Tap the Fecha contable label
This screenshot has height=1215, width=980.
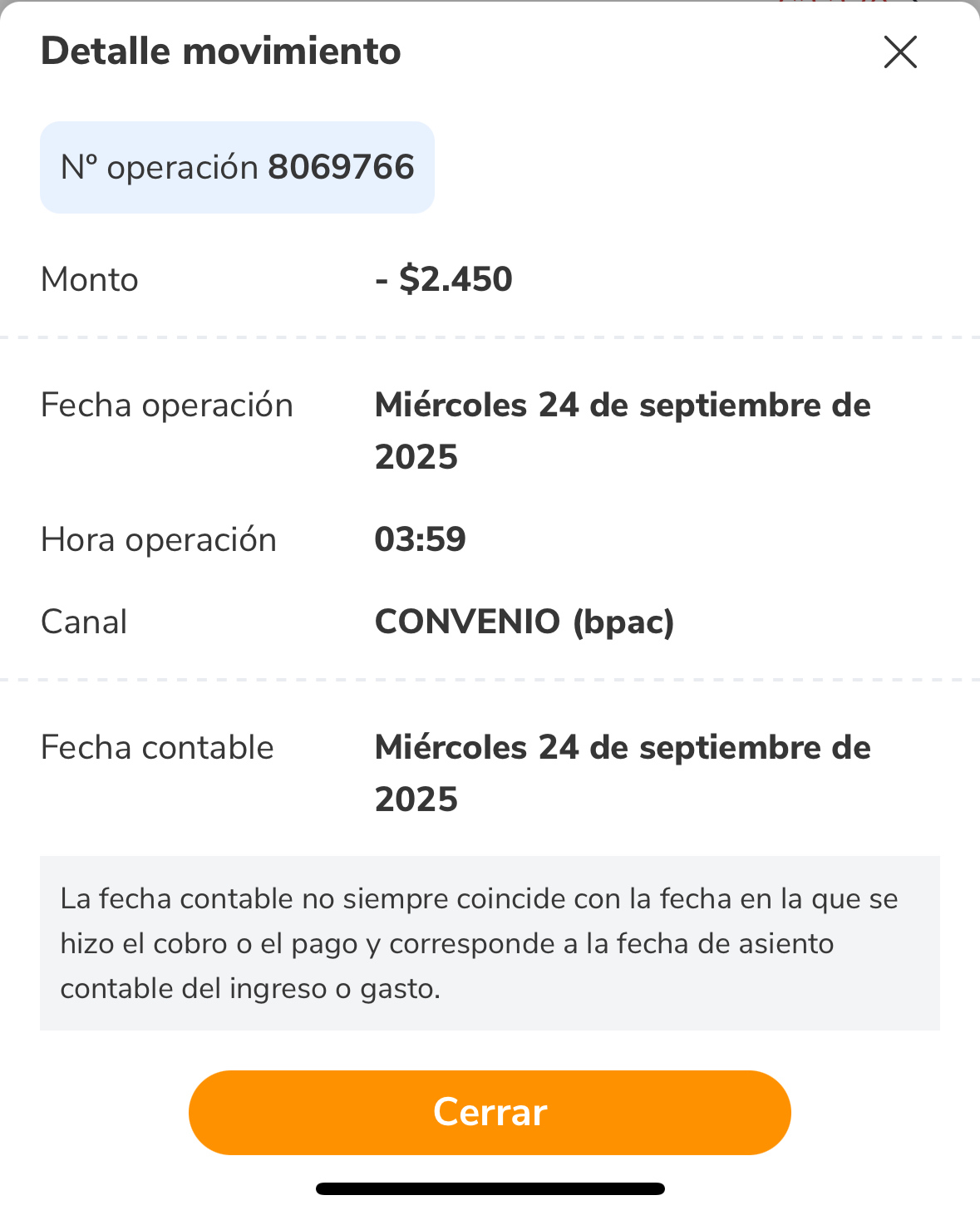(x=157, y=748)
